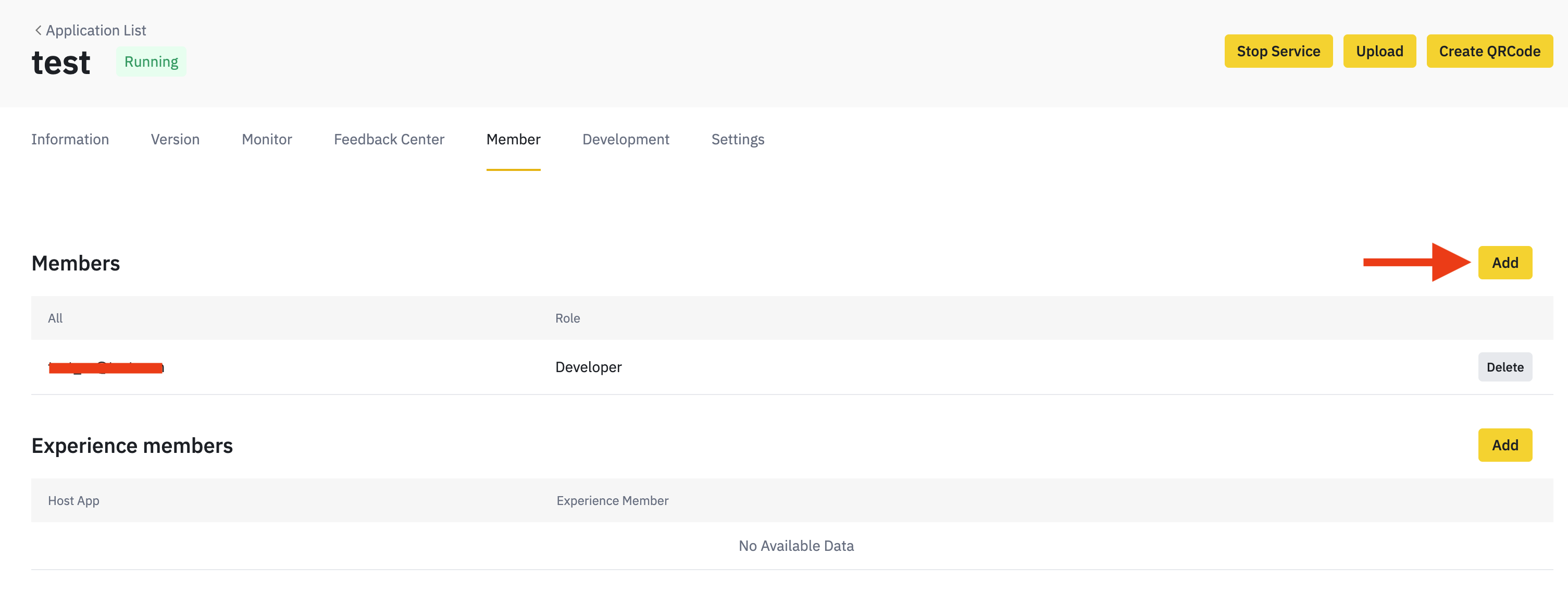Add a new experience member
This screenshot has height=591, width=1568.
click(x=1504, y=445)
